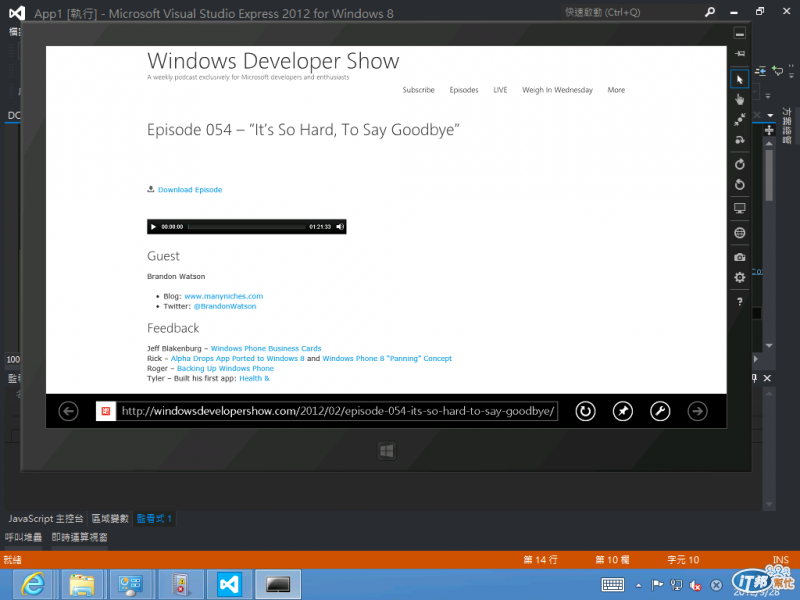This screenshot has height=600, width=800.
Task: Click quick launch magnifier icon
Action: coord(710,12)
